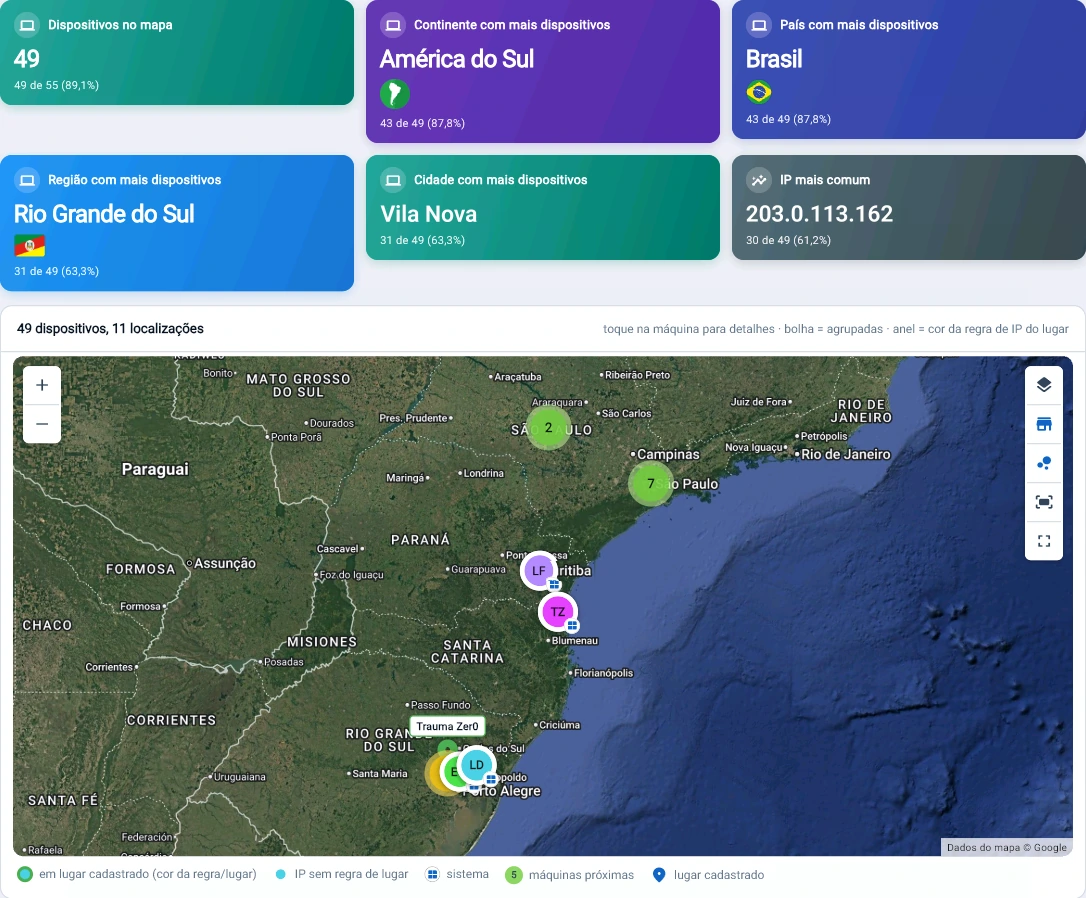Click the Dados do mapa Google attribution
Viewport: 1086px width, 898px height.
tap(1006, 847)
